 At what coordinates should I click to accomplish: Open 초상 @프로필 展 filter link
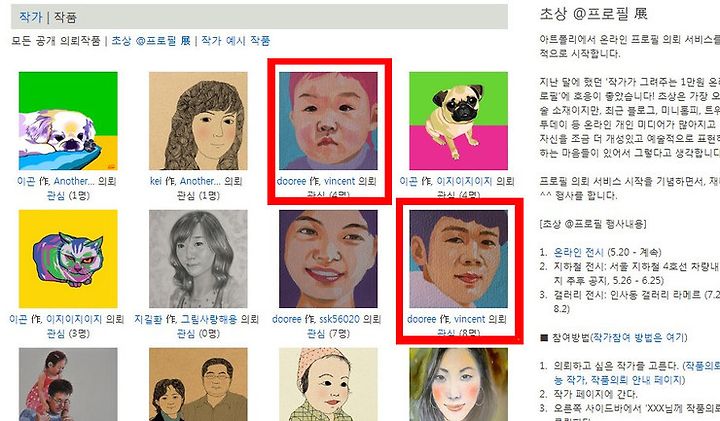(151, 41)
